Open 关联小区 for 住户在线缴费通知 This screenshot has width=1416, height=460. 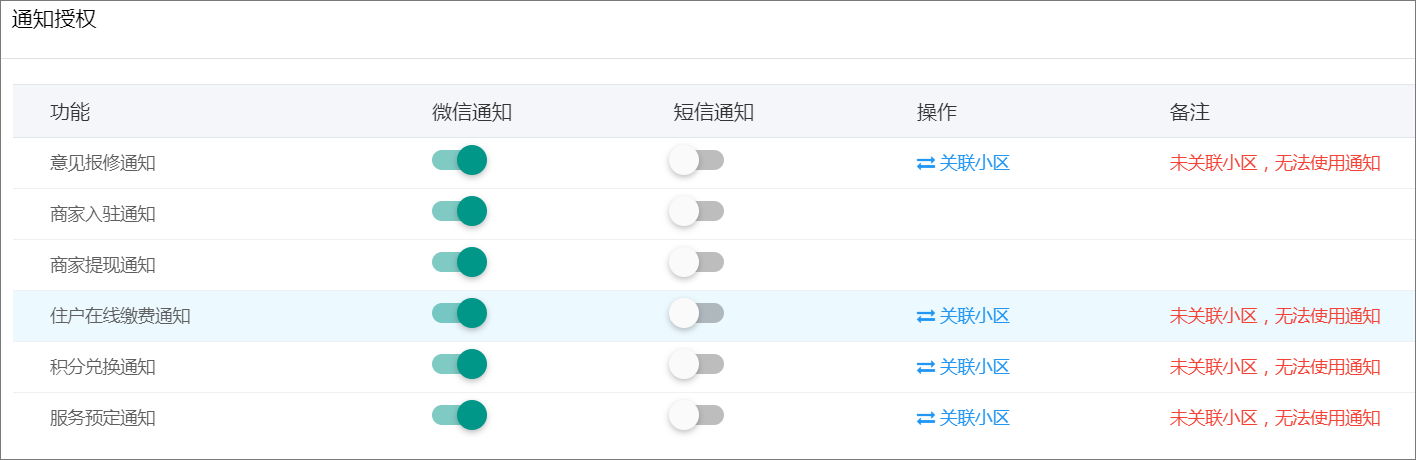pos(974,316)
